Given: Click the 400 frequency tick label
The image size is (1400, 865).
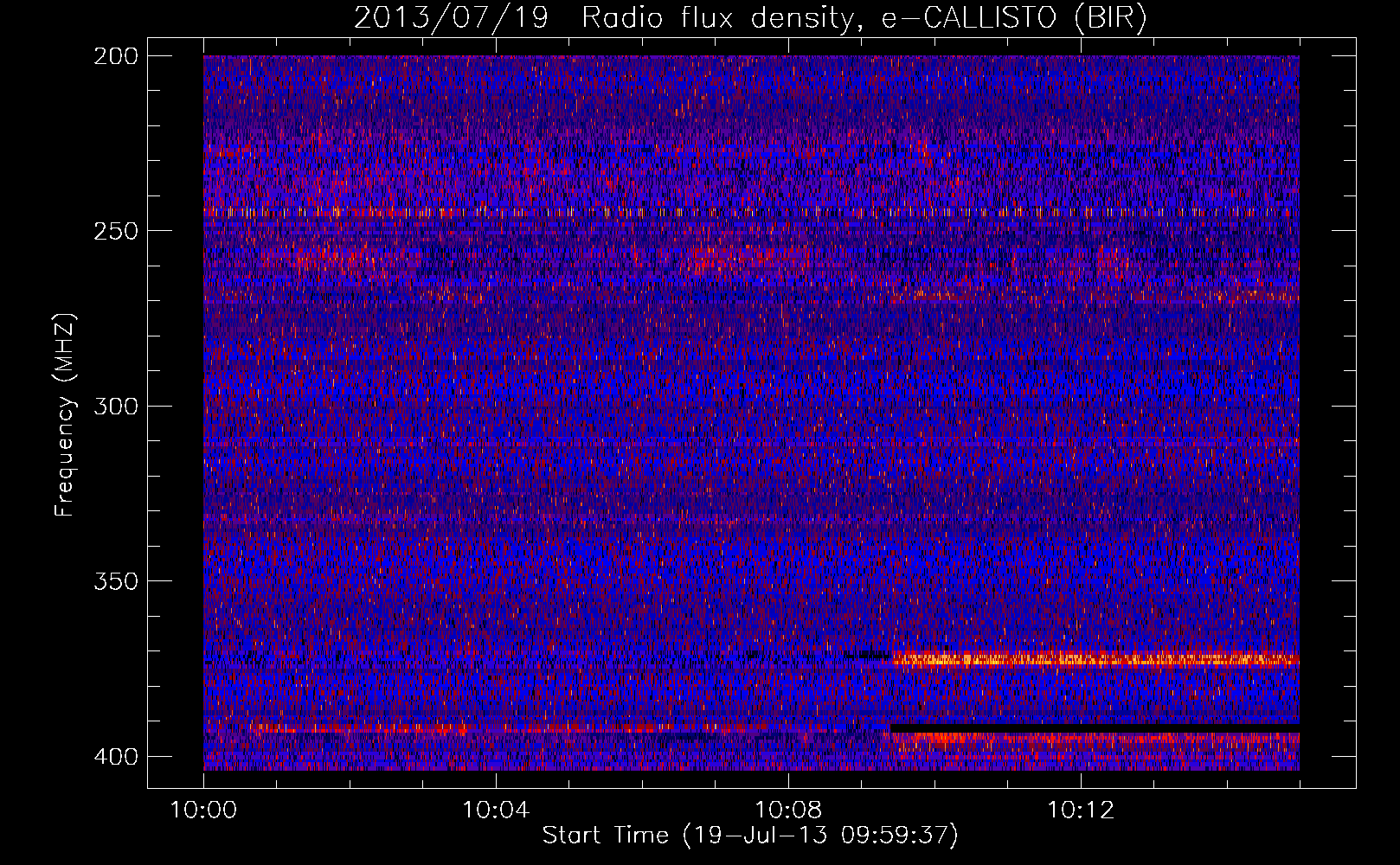Looking at the screenshot, I should pyautogui.click(x=115, y=756).
